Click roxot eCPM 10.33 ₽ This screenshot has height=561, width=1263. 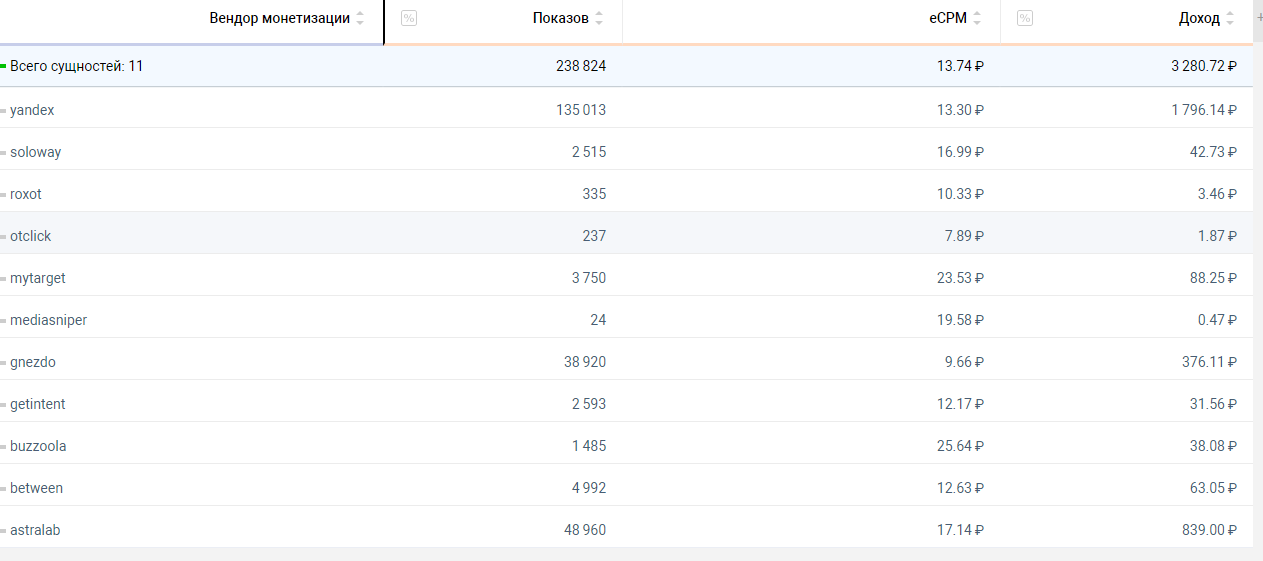[961, 194]
